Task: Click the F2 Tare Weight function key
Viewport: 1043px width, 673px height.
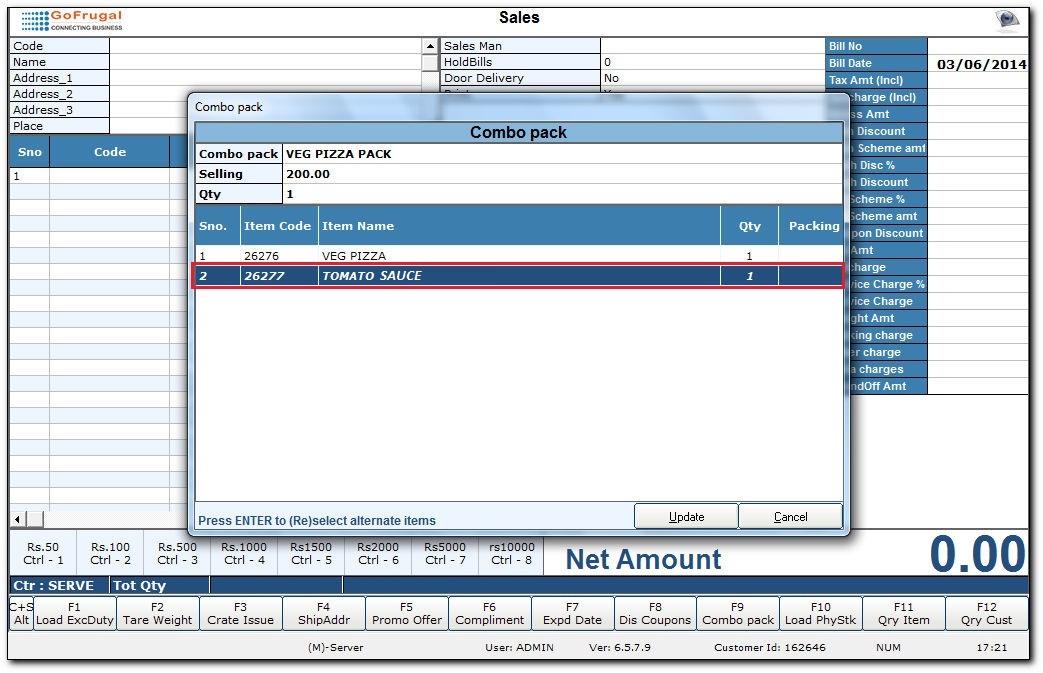Action: [x=158, y=613]
